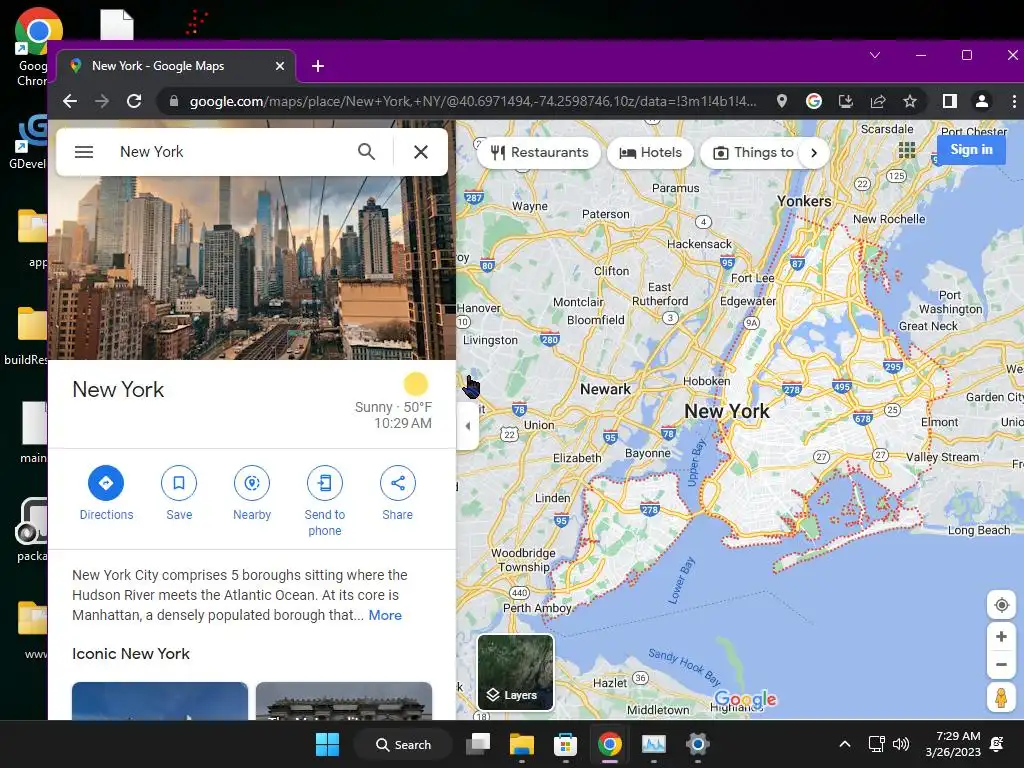This screenshot has height=768, width=1024.
Task: Toggle the Chrome side panel
Action: pos(950,101)
